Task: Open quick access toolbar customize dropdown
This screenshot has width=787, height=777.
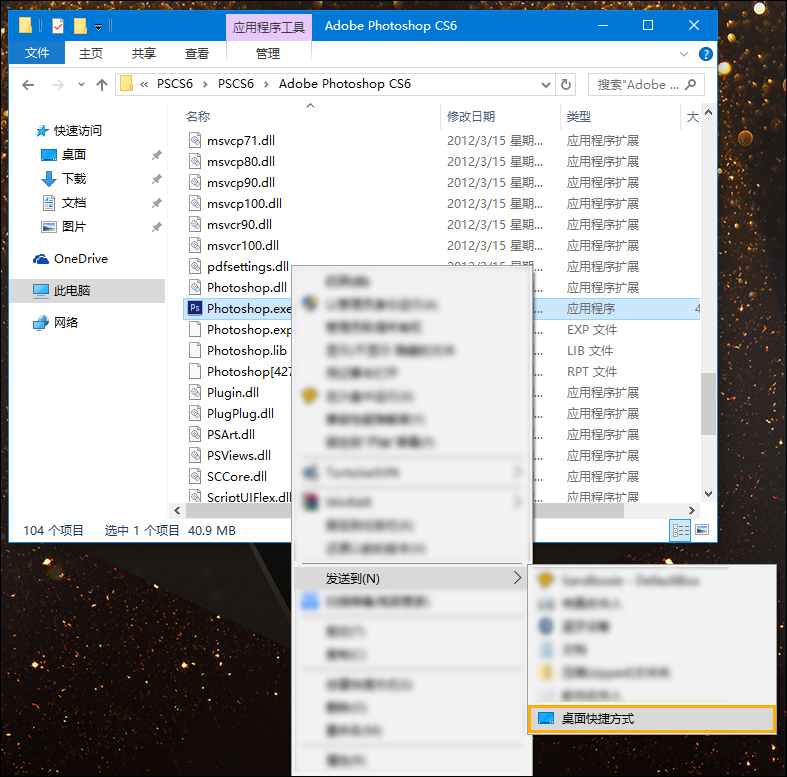Action: click(x=98, y=27)
